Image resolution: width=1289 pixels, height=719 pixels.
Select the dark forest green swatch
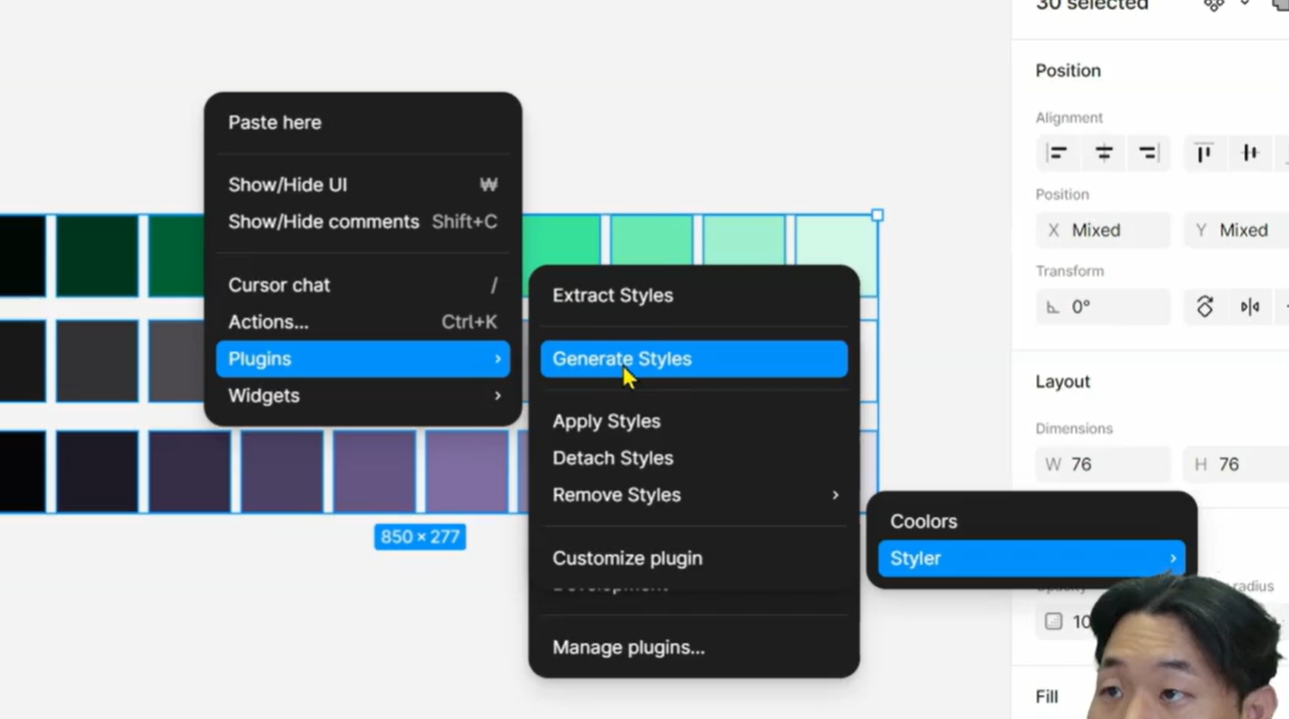point(97,256)
